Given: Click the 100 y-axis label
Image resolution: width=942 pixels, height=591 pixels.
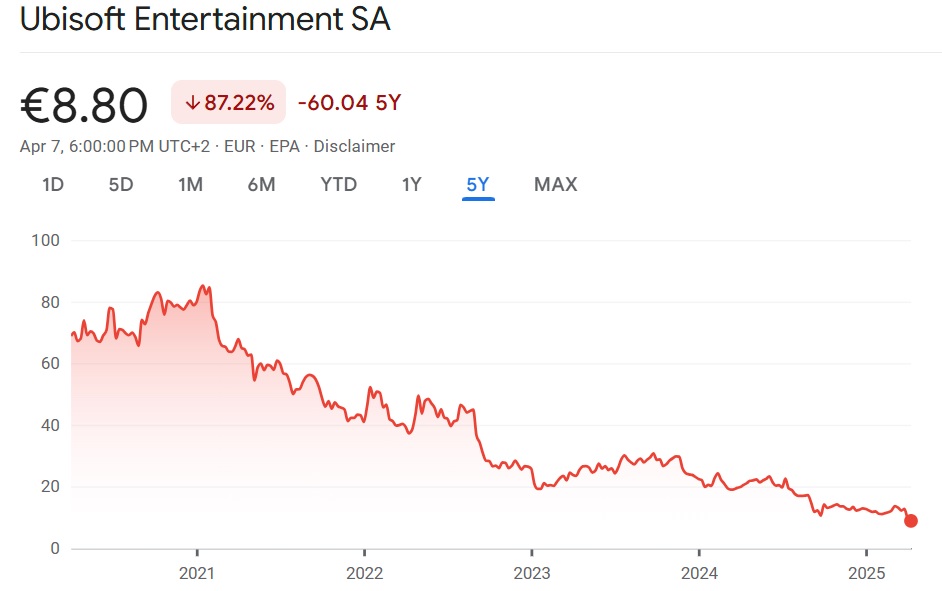Looking at the screenshot, I should (46, 241).
